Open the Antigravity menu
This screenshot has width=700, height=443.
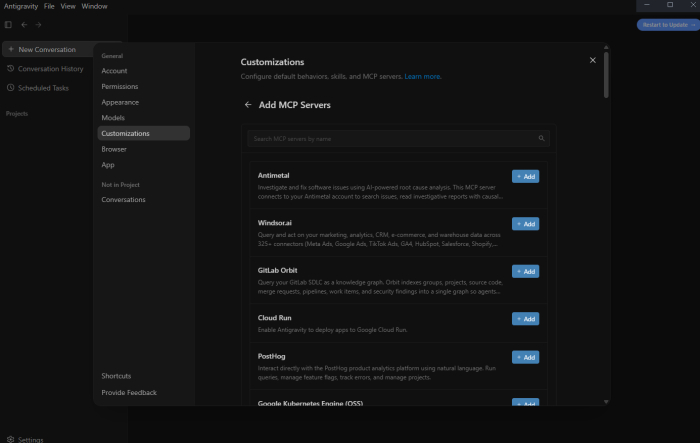pos(21,6)
